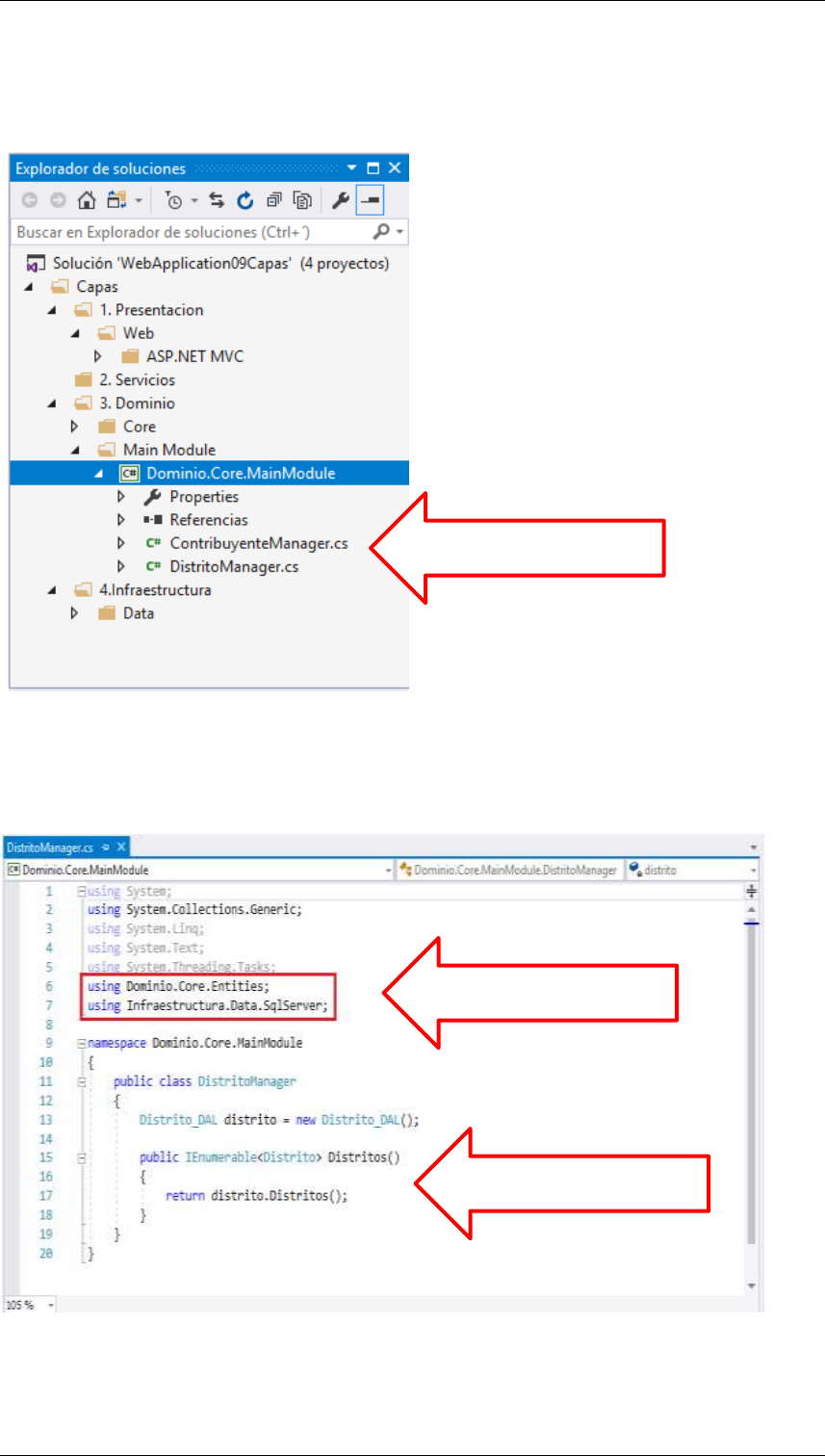825x1456 pixels.
Task: Click the Forward navigation arrow in Solution Explorer
Action: [x=57, y=200]
